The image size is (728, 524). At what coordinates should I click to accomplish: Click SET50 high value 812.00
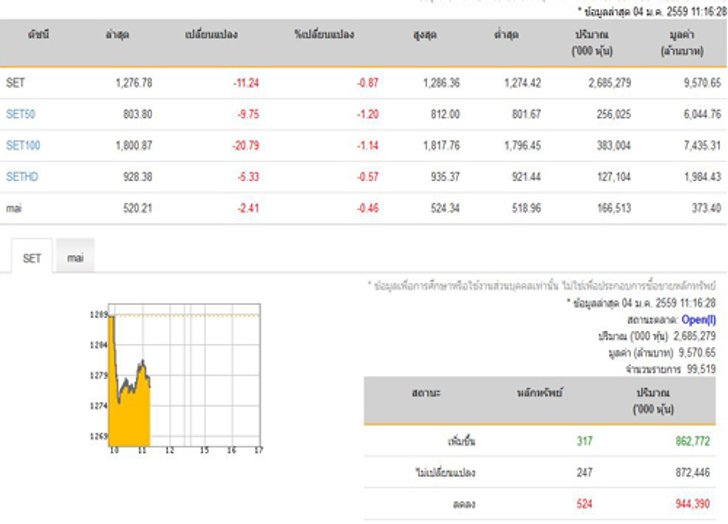tap(445, 114)
